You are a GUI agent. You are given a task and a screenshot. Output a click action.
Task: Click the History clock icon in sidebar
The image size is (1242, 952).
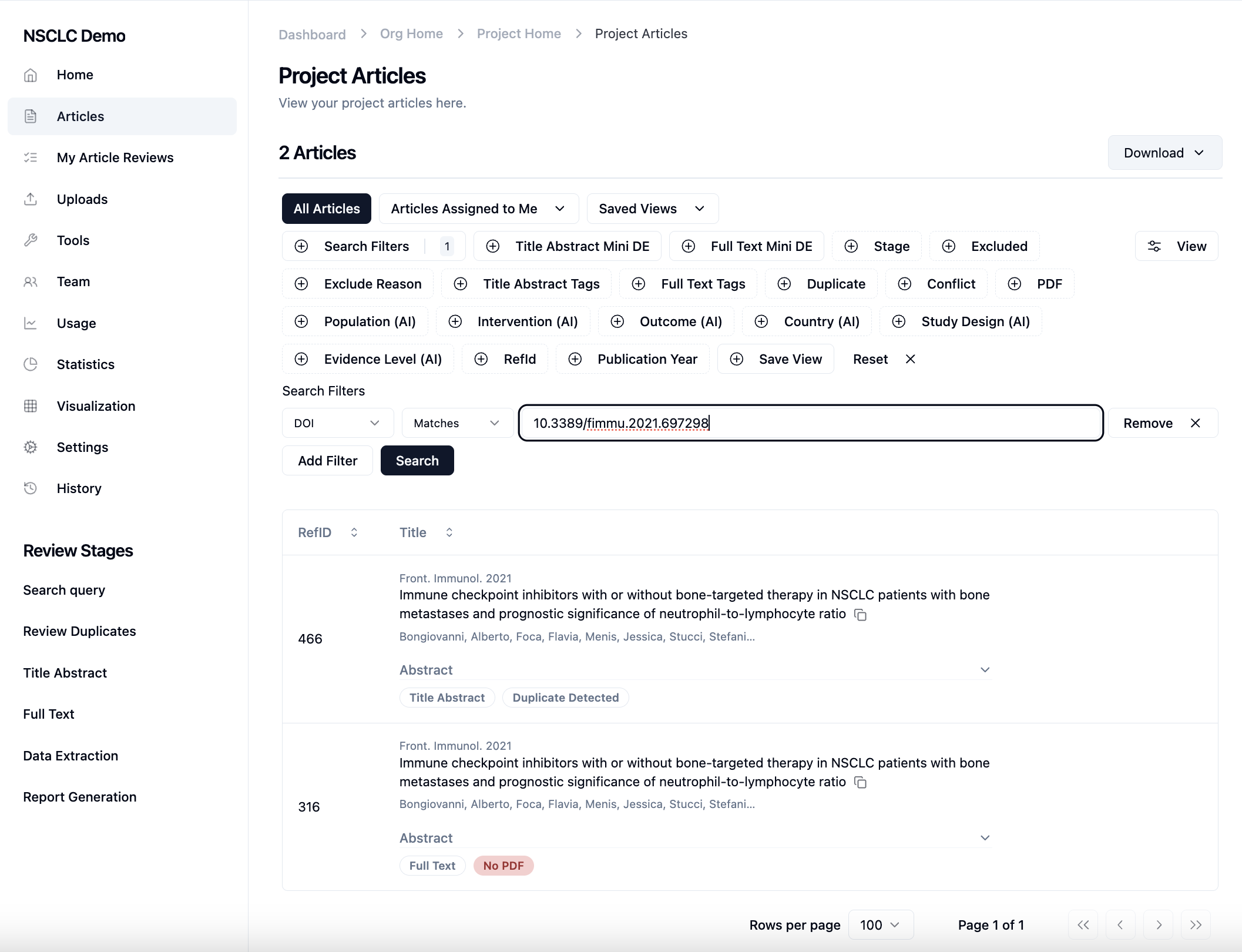(31, 488)
